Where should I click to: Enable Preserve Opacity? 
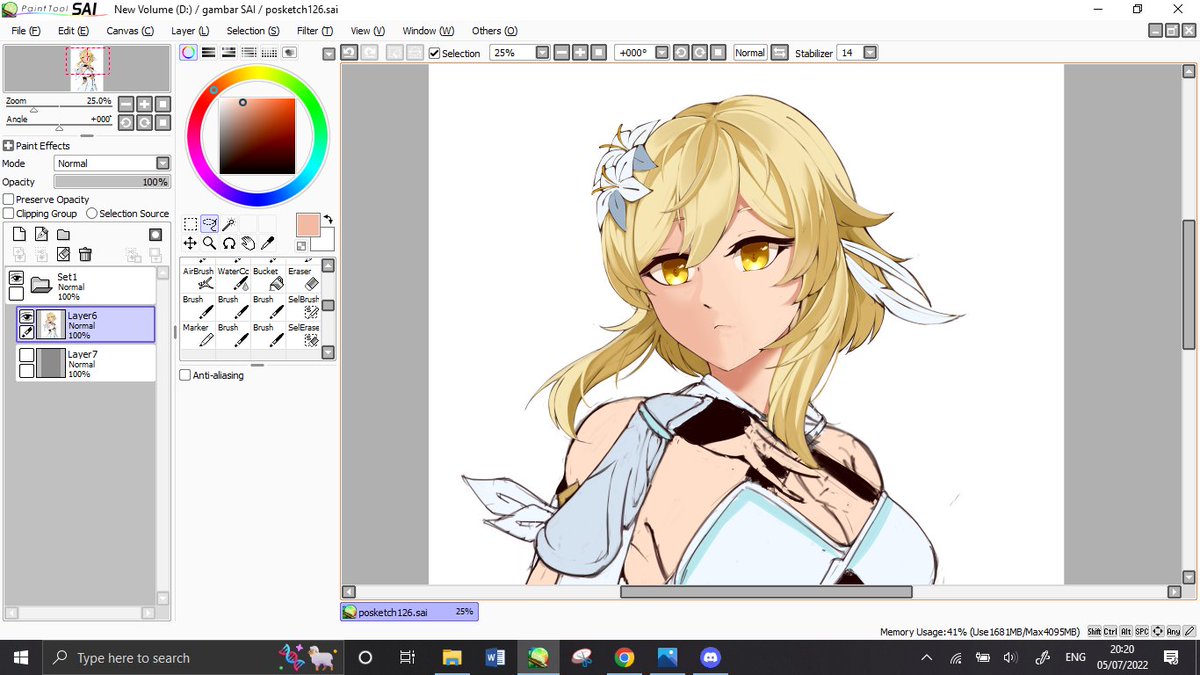(9, 199)
